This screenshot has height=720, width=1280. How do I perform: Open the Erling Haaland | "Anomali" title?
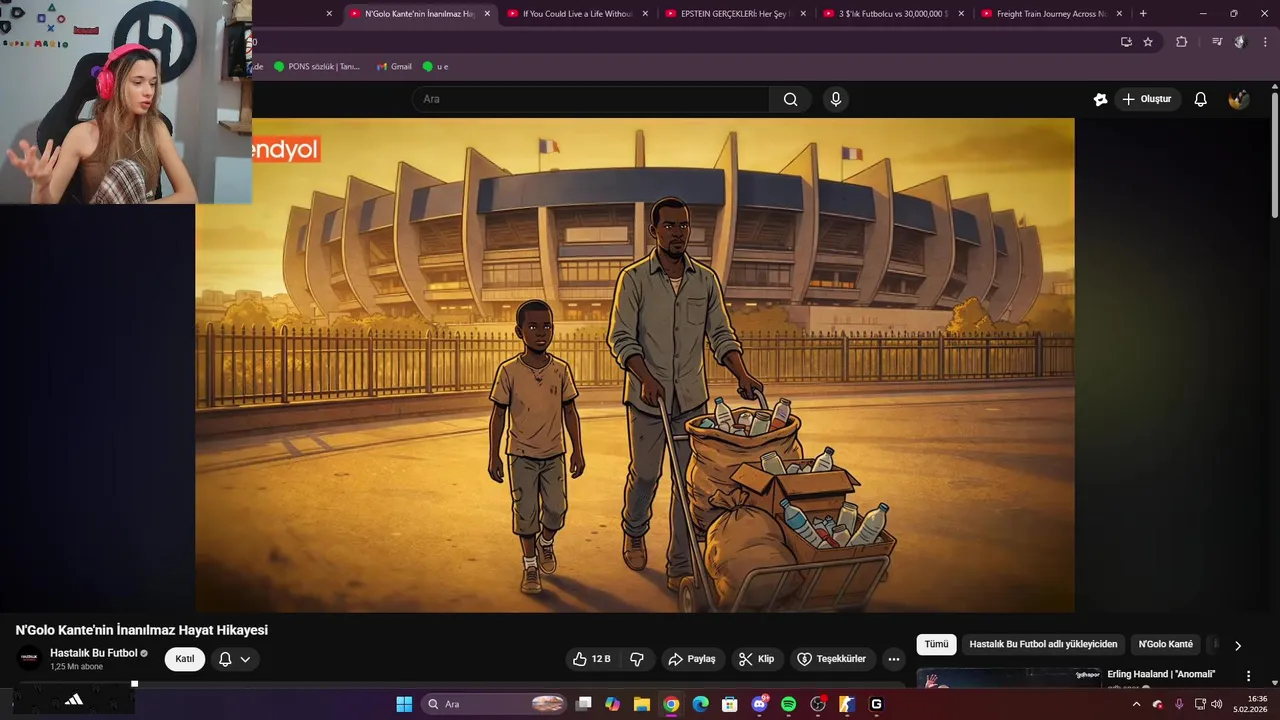(x=1161, y=674)
